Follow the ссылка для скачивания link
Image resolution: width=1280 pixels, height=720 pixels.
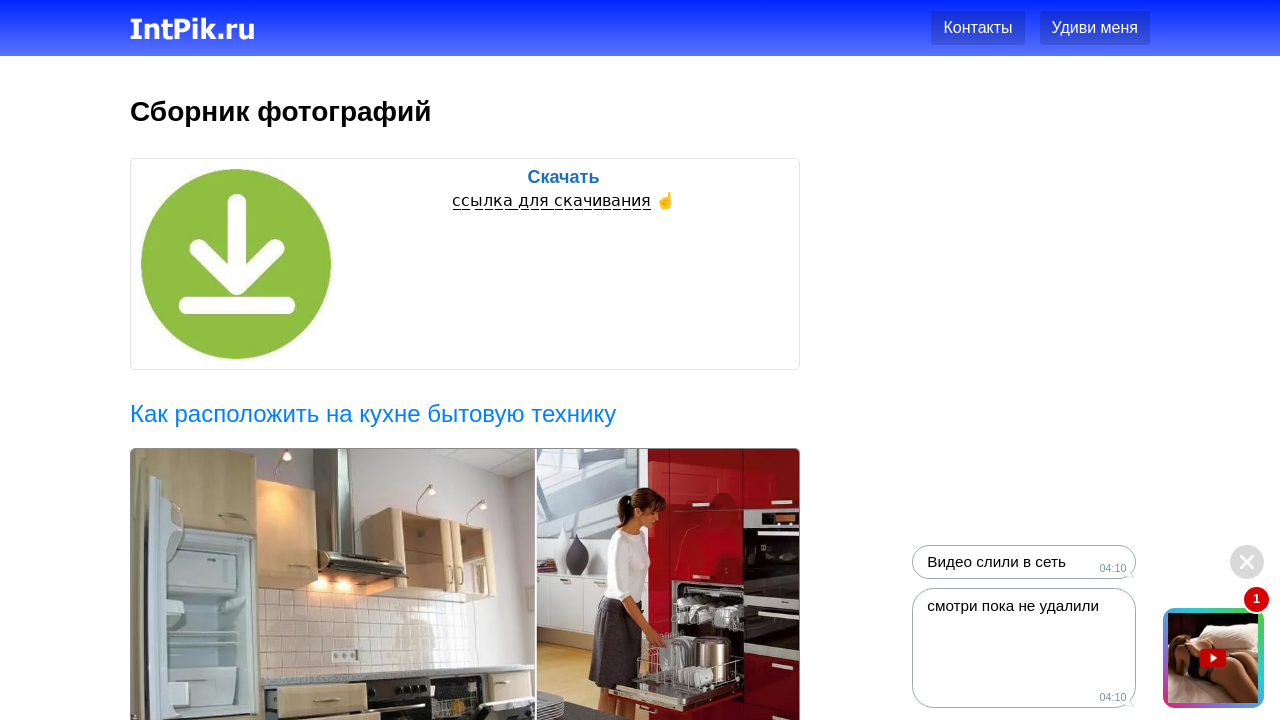pyautogui.click(x=551, y=201)
